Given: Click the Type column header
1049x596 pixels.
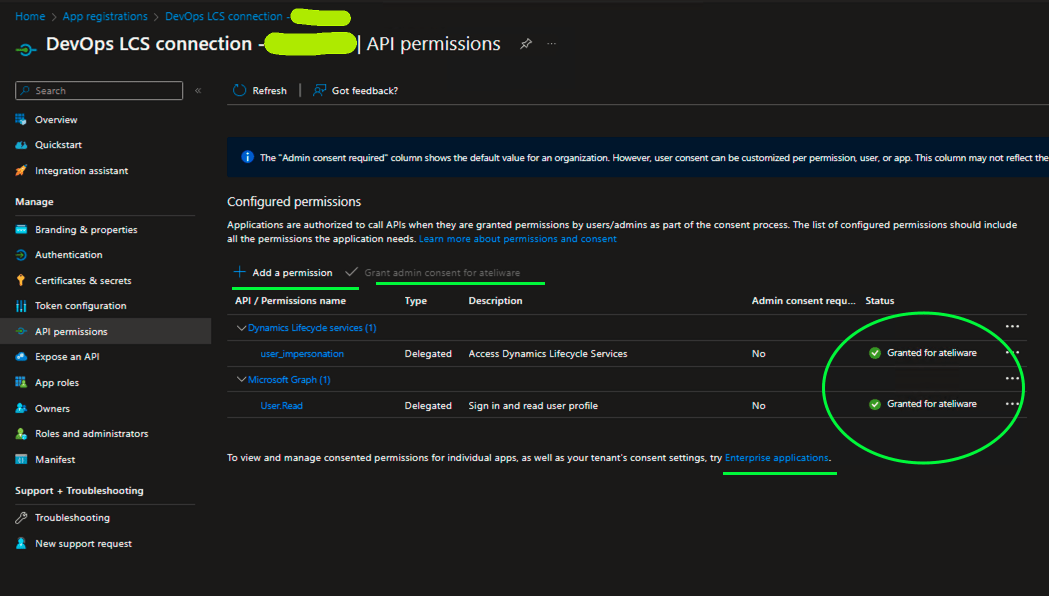Looking at the screenshot, I should point(415,301).
